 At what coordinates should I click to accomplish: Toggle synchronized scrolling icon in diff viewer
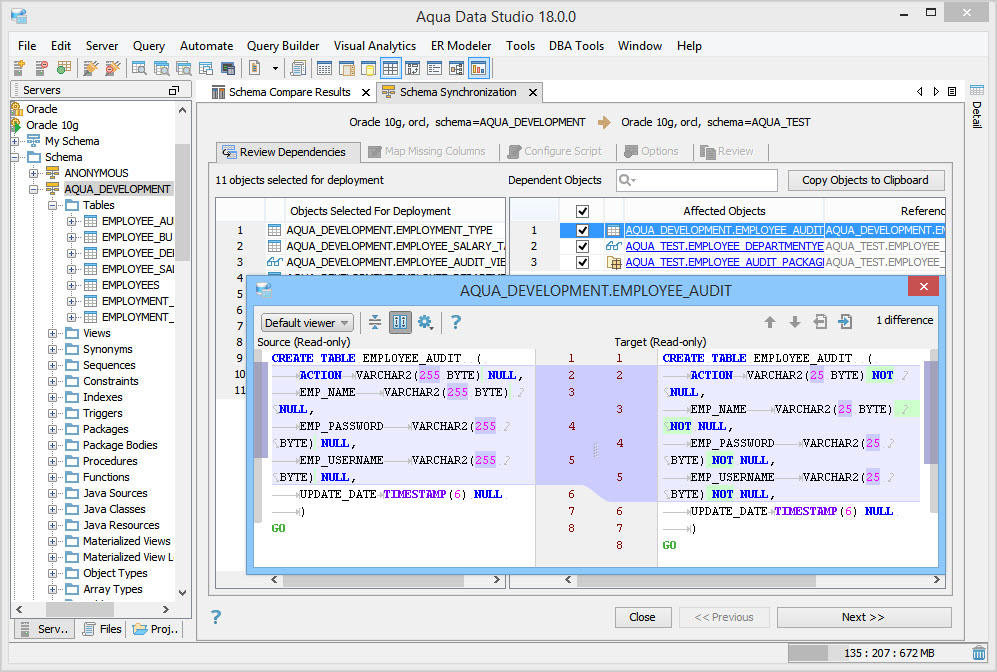[400, 322]
